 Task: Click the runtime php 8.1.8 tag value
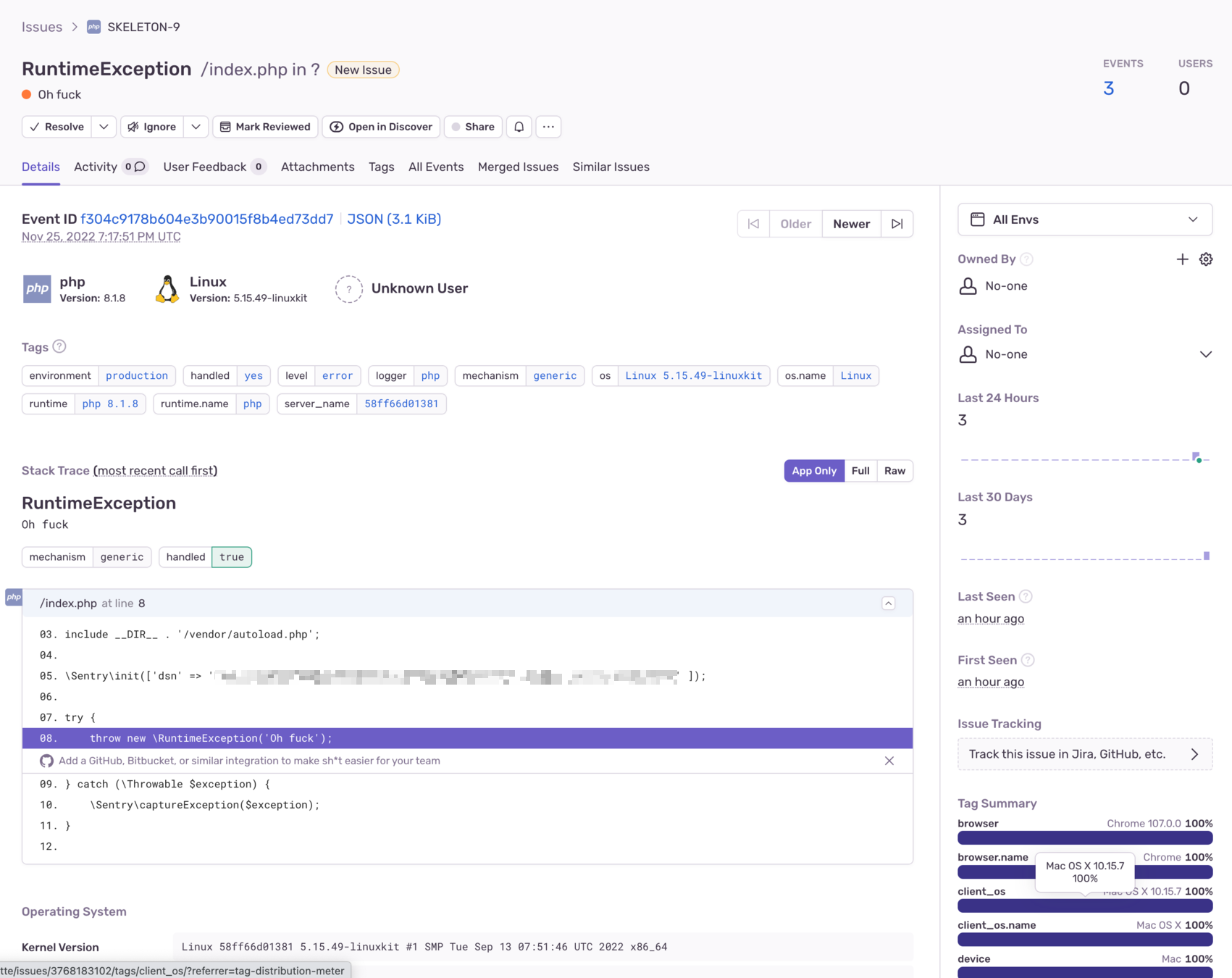point(110,404)
